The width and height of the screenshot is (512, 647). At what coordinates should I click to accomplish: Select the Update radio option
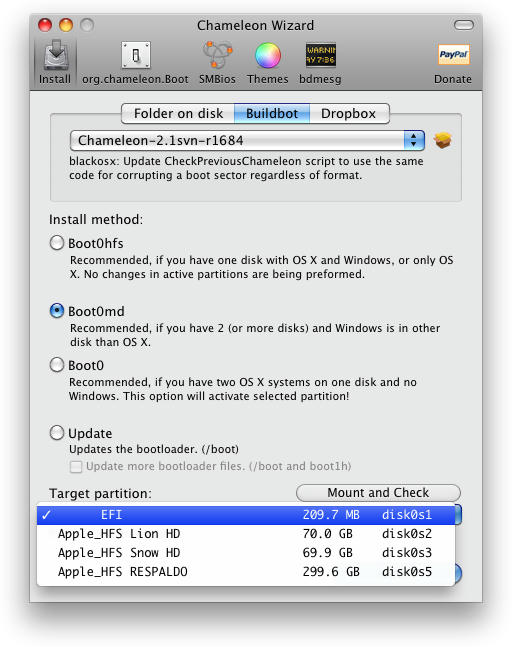click(57, 433)
